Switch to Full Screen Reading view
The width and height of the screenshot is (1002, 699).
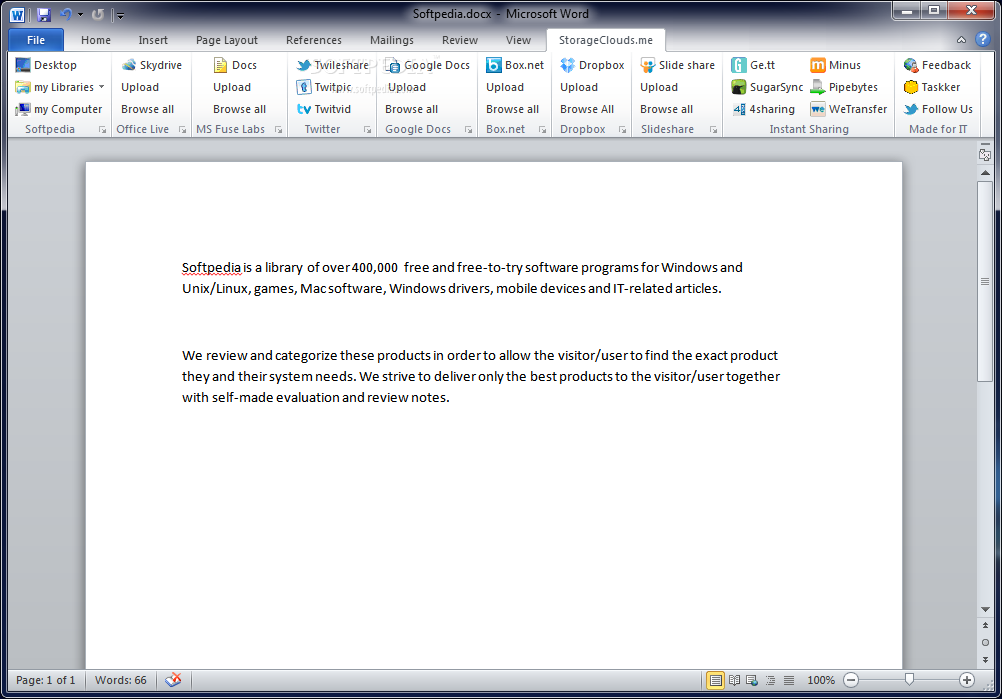pos(734,680)
